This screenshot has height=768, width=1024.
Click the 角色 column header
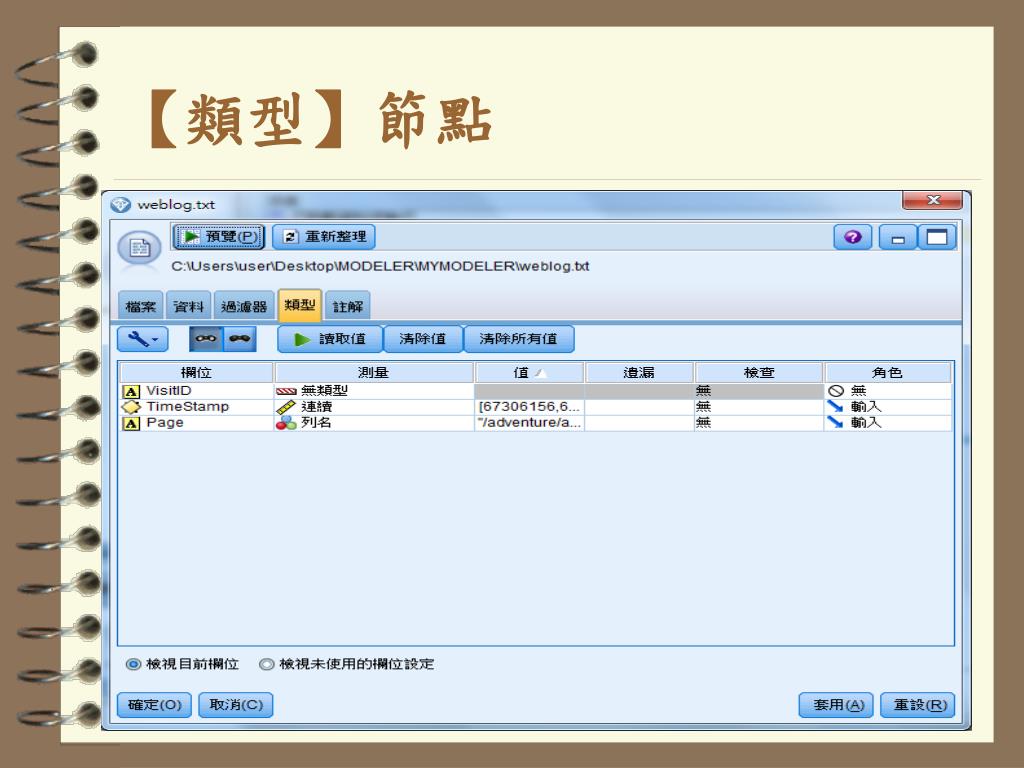(x=888, y=372)
